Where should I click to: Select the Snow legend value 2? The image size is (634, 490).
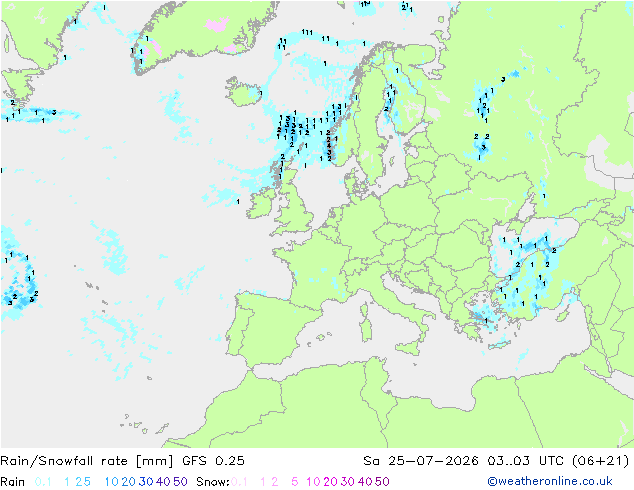pos(275,482)
